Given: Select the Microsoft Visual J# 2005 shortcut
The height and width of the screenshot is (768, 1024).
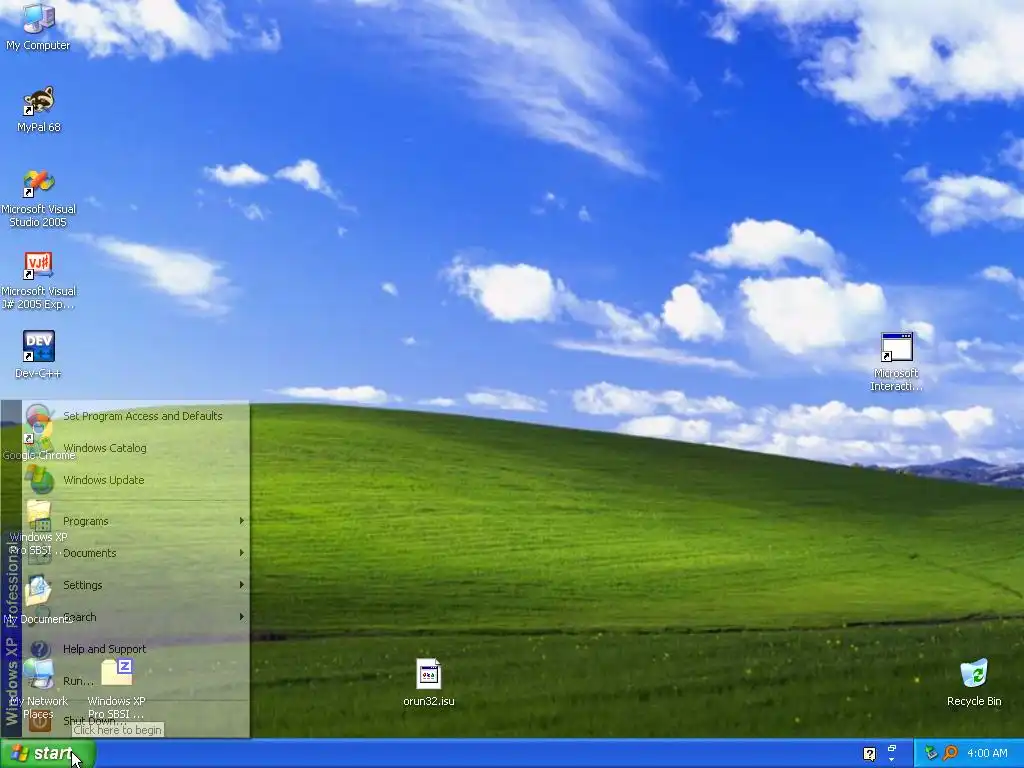Looking at the screenshot, I should 39,281.
